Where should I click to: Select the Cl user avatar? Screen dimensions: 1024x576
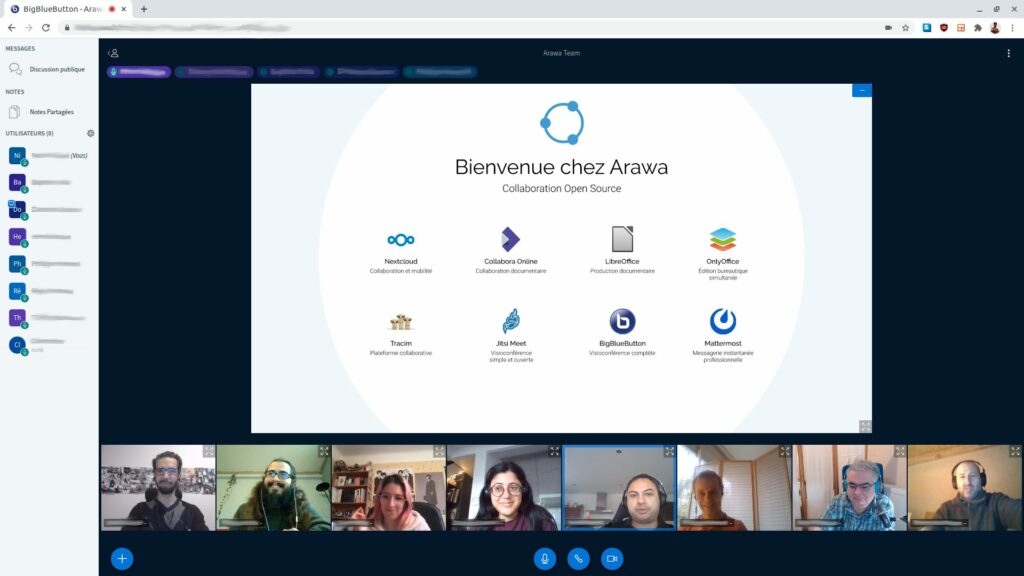coord(18,345)
